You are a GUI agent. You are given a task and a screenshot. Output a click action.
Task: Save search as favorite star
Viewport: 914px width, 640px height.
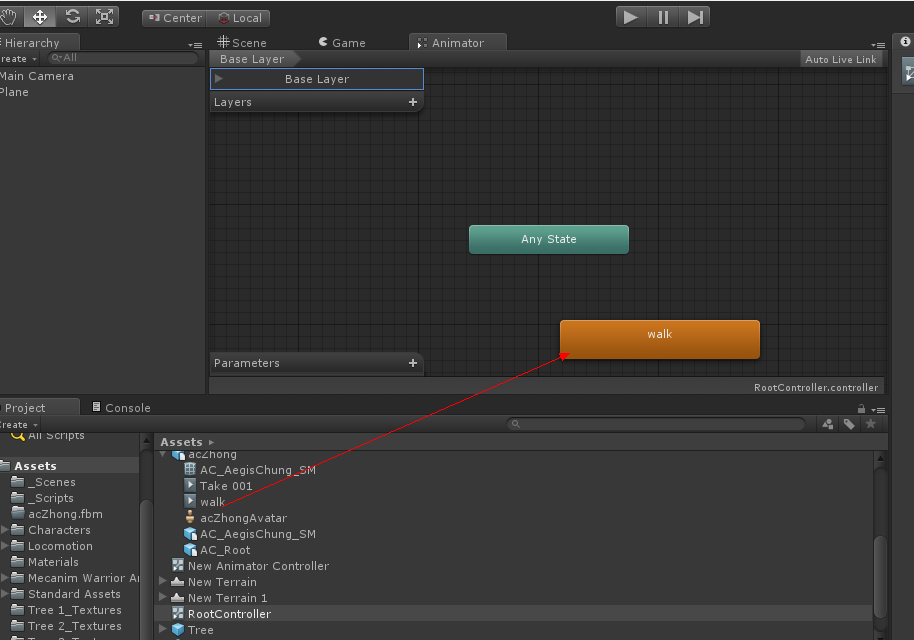click(871, 424)
